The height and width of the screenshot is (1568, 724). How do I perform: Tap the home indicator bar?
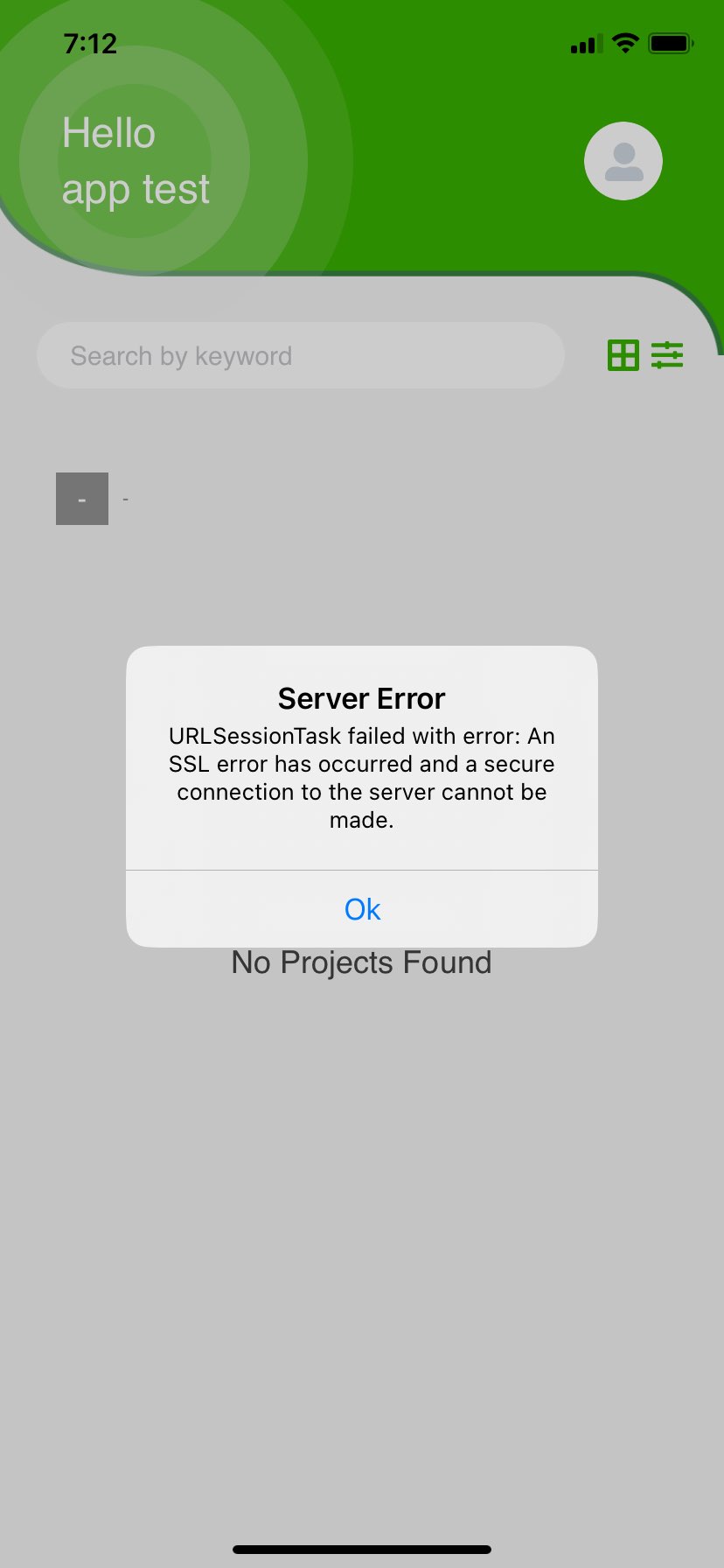[x=362, y=1549]
